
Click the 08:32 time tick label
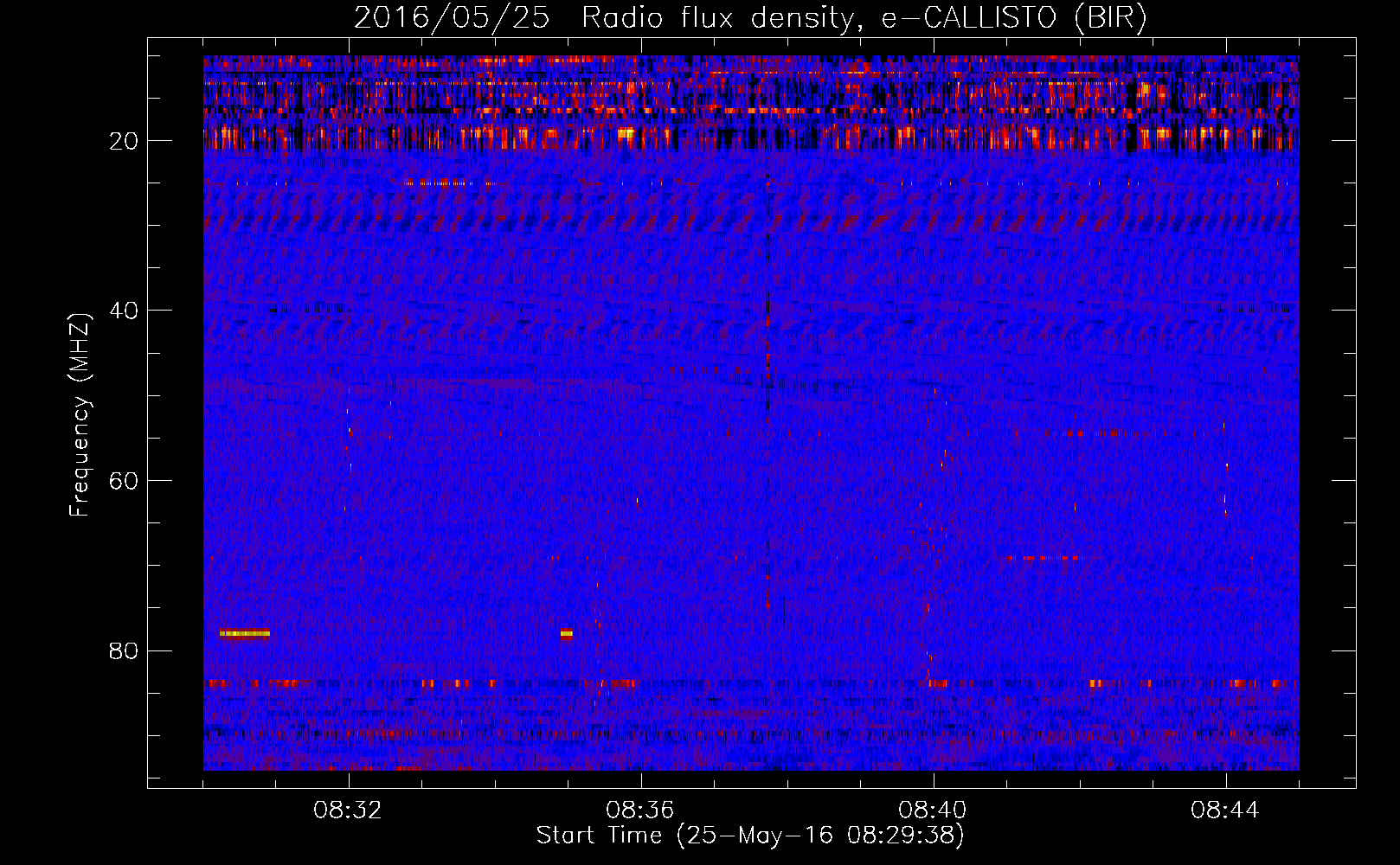tap(348, 811)
